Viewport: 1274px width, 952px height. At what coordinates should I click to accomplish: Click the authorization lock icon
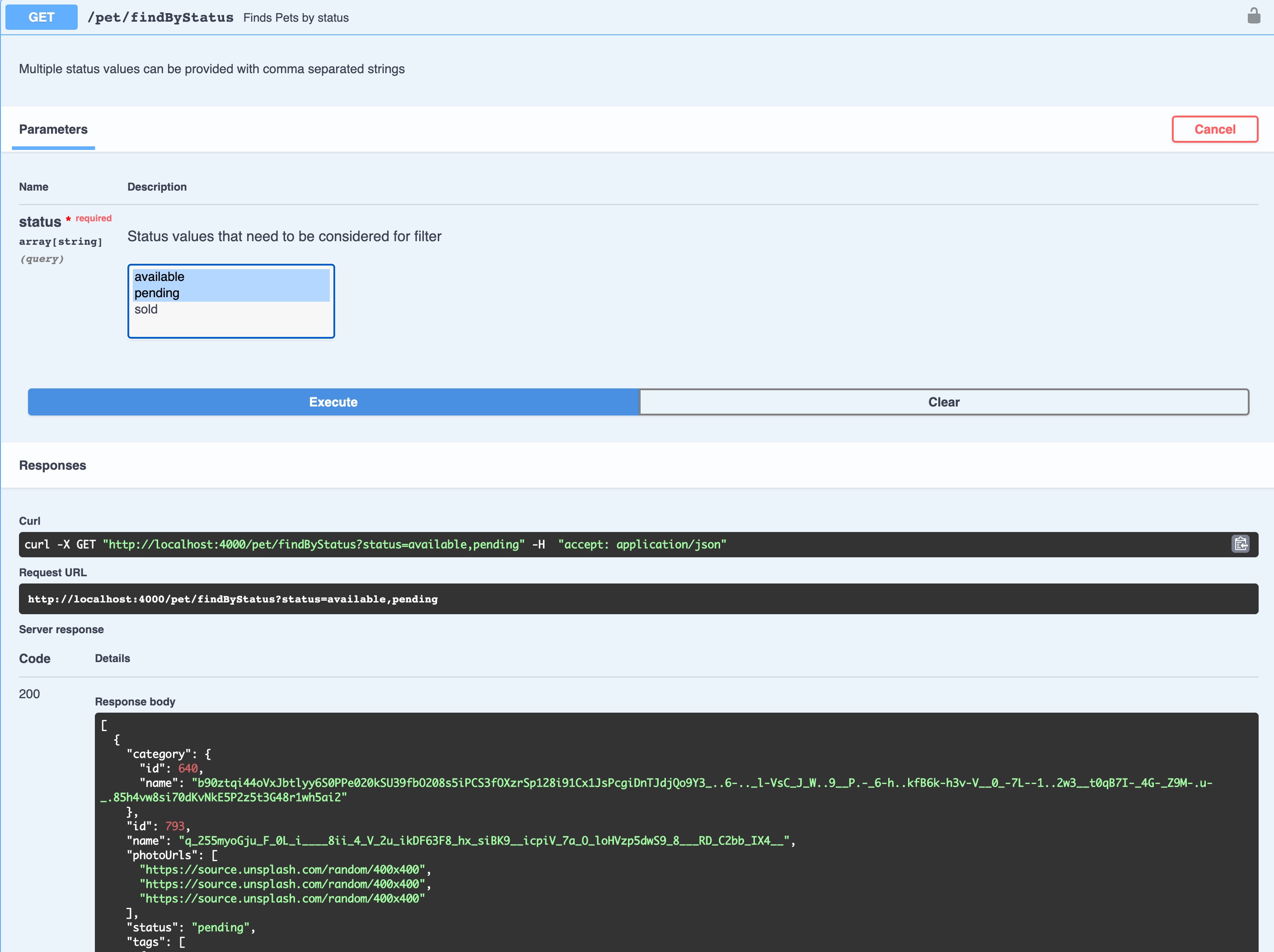[x=1253, y=16]
